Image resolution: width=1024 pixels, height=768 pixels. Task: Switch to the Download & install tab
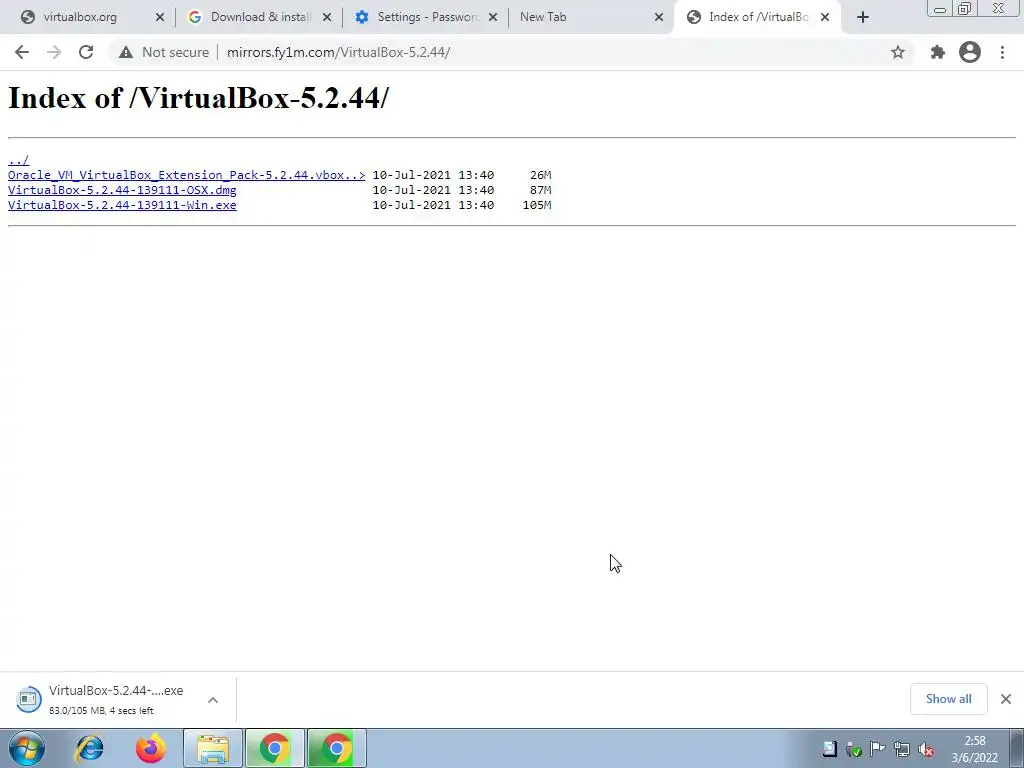coord(260,18)
